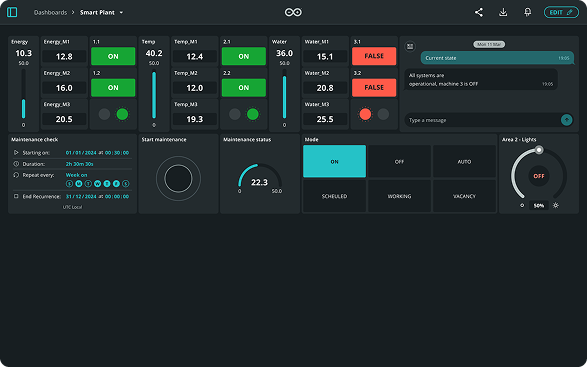
Task: Click the Temp_M3 value 19.3
Action: pyautogui.click(x=195, y=119)
